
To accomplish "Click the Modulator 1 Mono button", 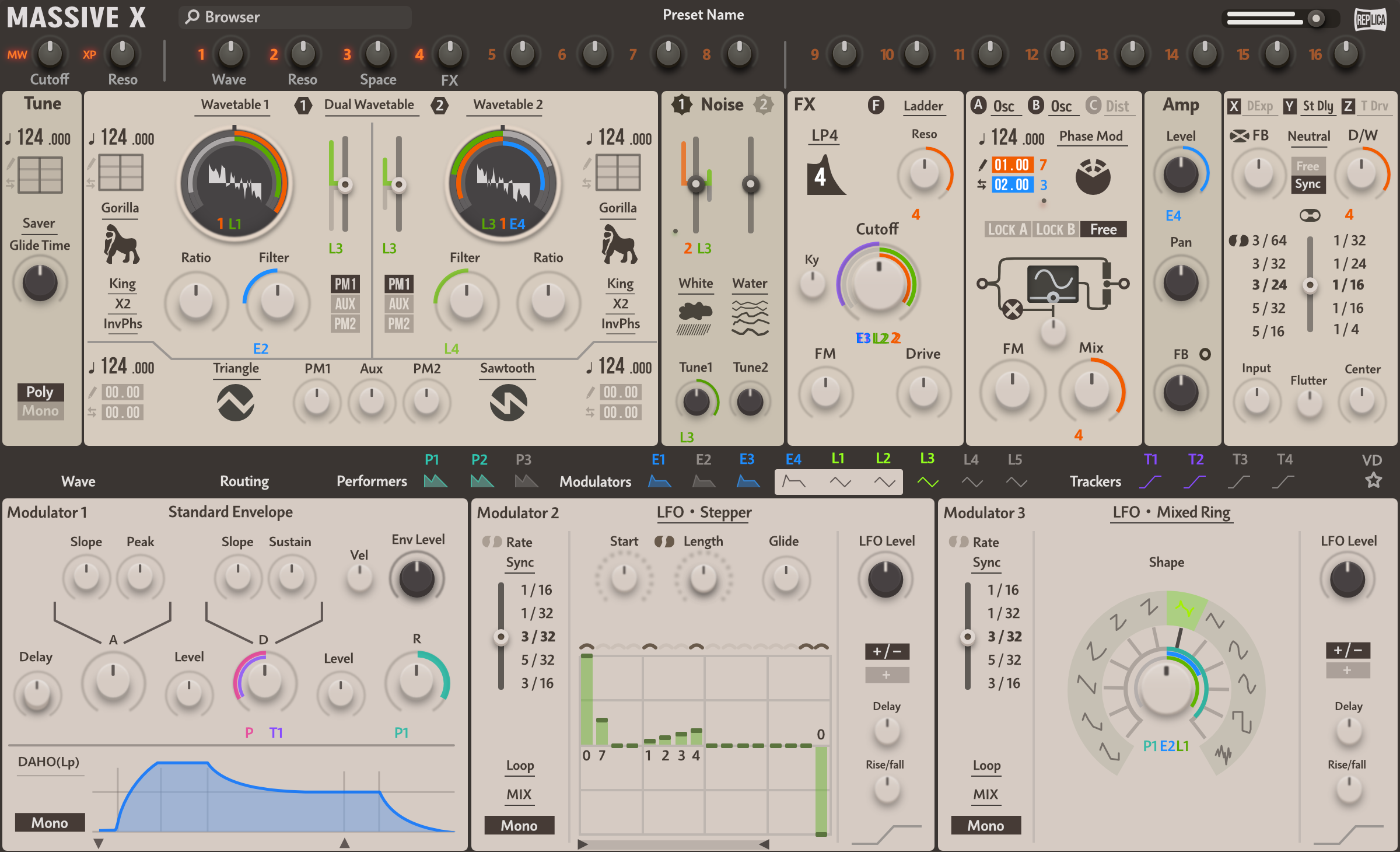I will tap(50, 823).
